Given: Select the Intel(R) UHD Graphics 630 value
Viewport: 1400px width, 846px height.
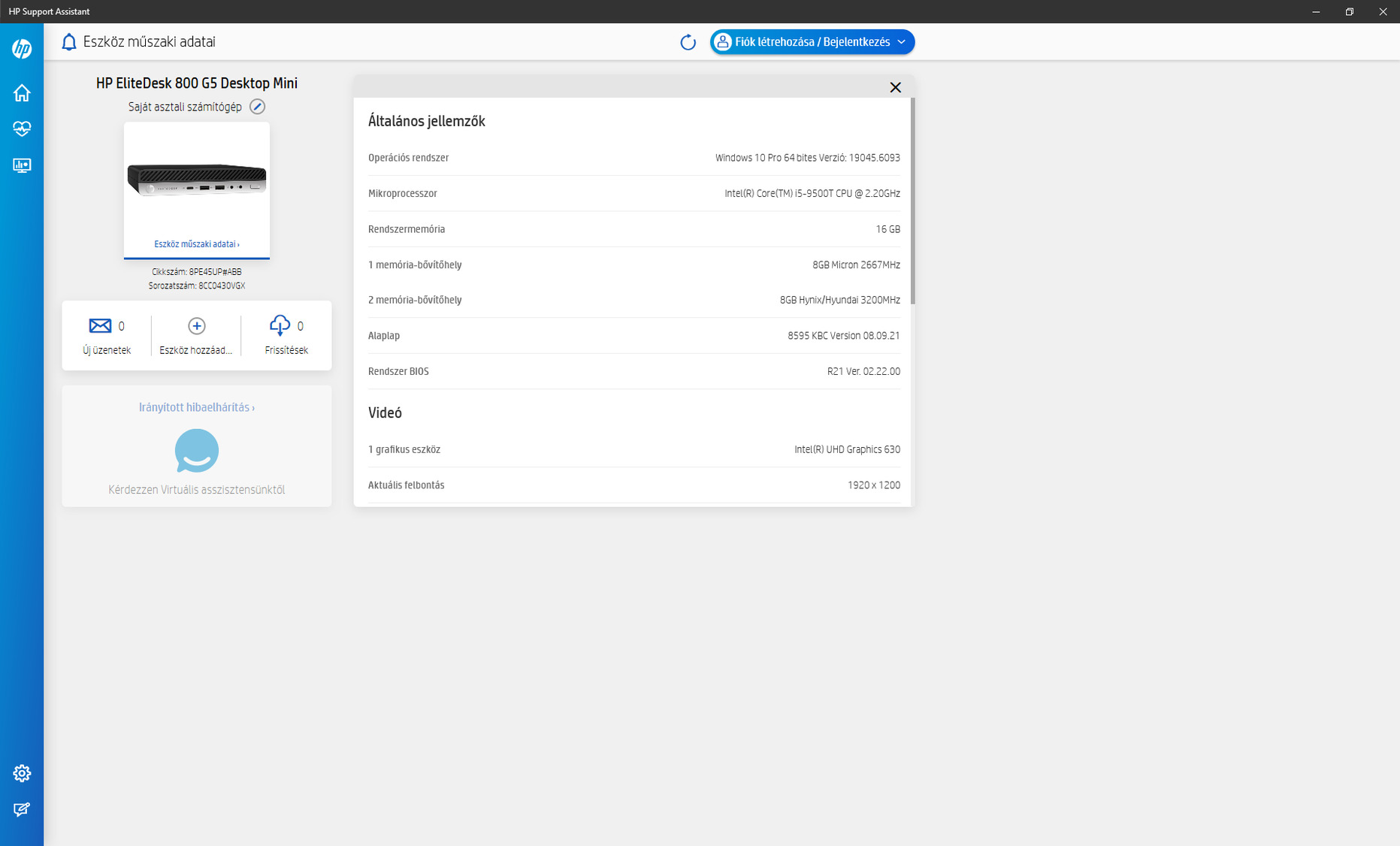Looking at the screenshot, I should (x=848, y=449).
